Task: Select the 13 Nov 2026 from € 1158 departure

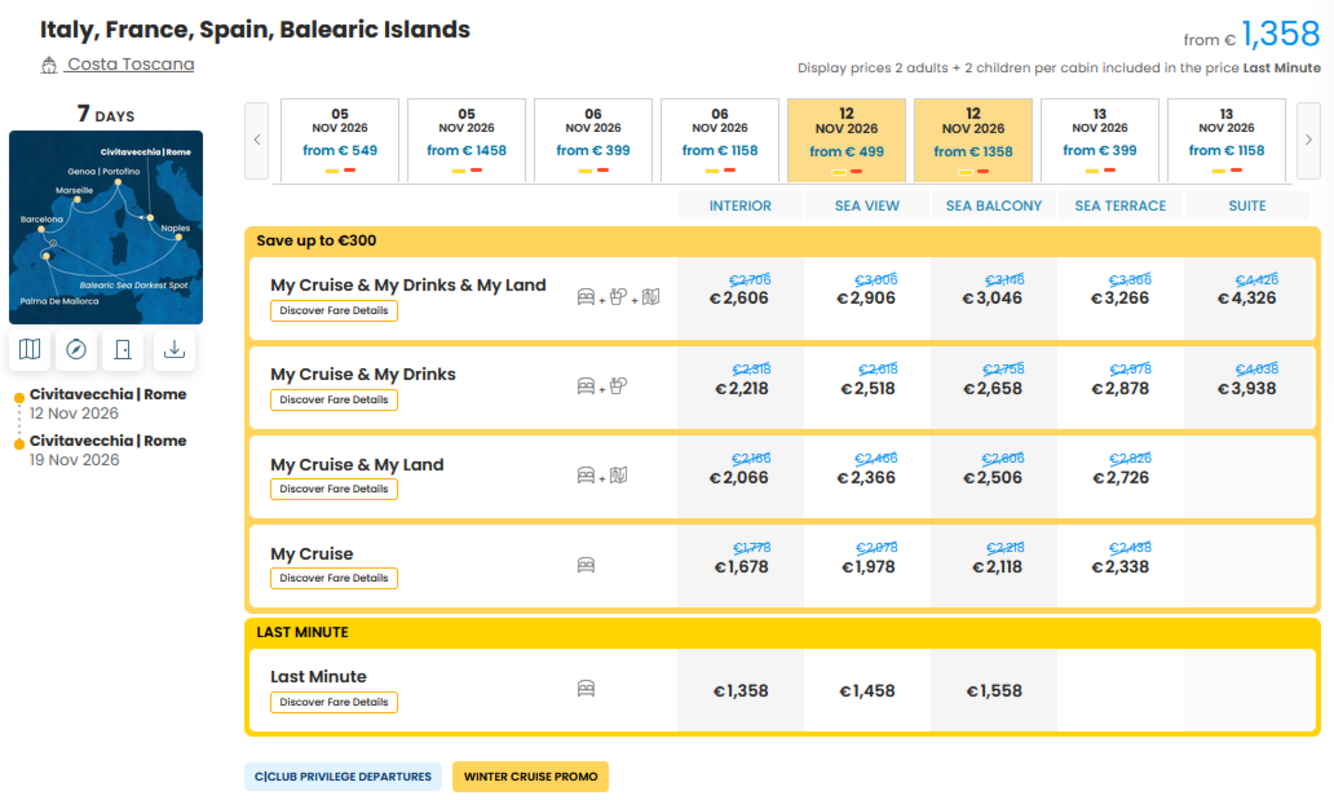Action: tap(1227, 141)
